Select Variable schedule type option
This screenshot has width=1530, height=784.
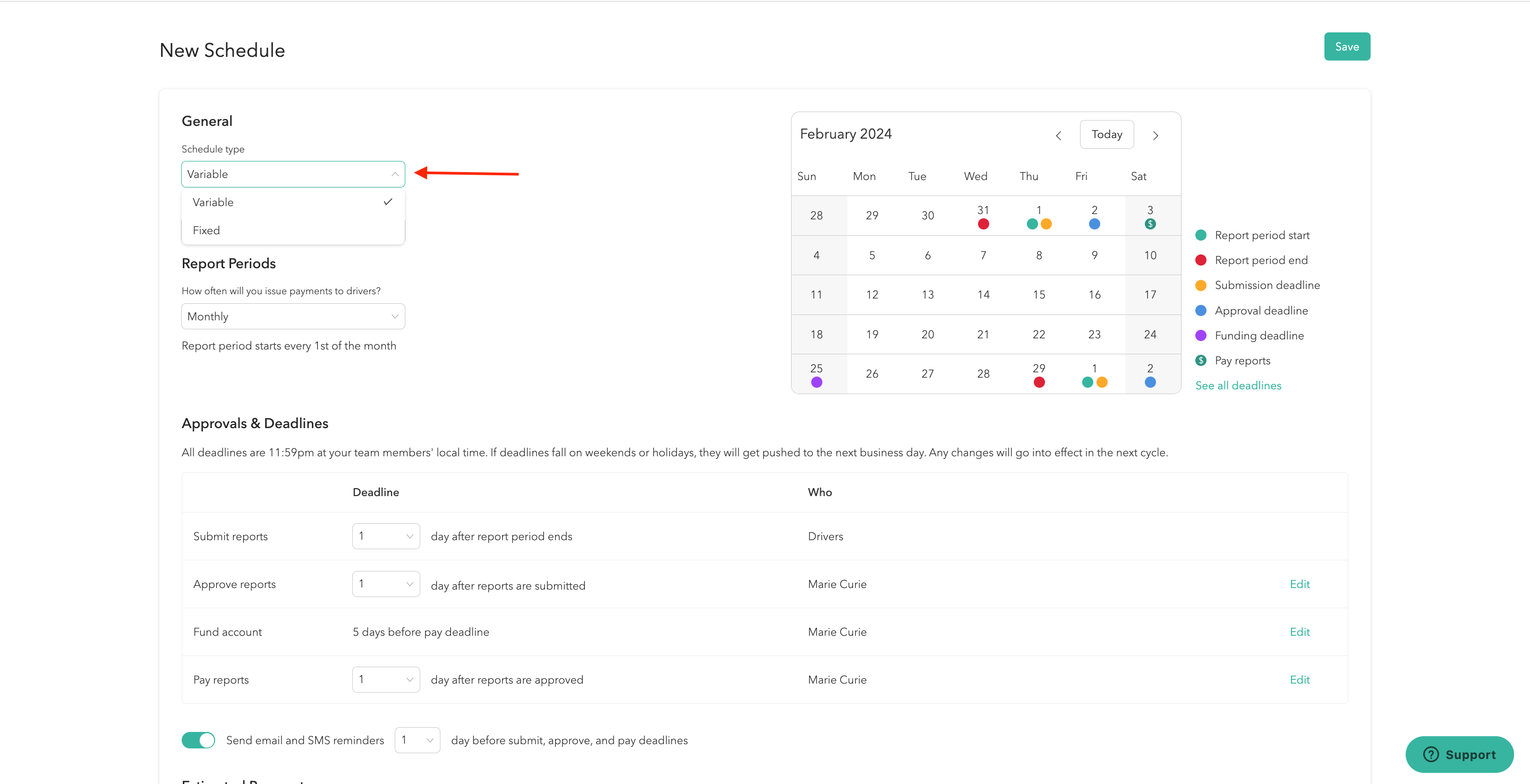(x=213, y=202)
